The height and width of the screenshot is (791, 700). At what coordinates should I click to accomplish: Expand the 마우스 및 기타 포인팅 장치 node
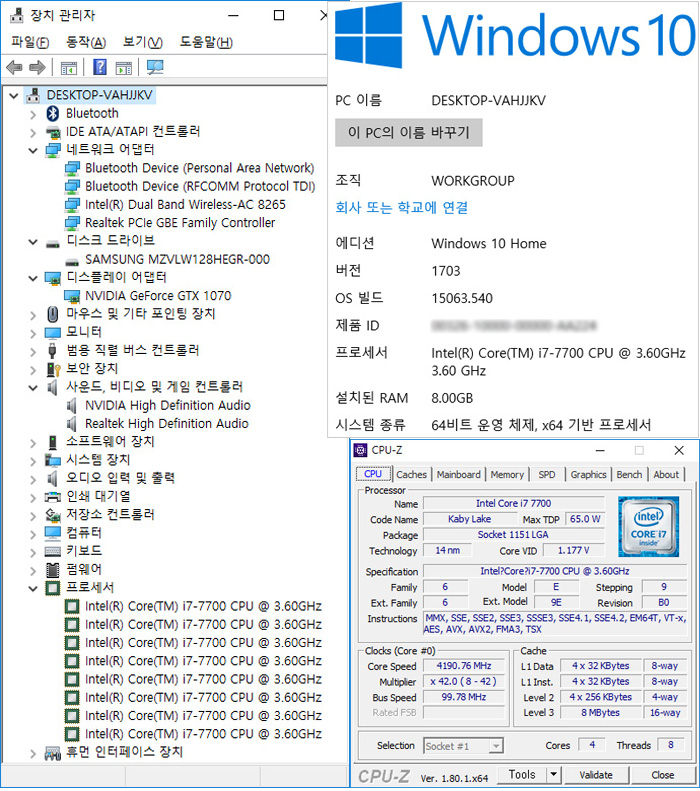click(33, 315)
